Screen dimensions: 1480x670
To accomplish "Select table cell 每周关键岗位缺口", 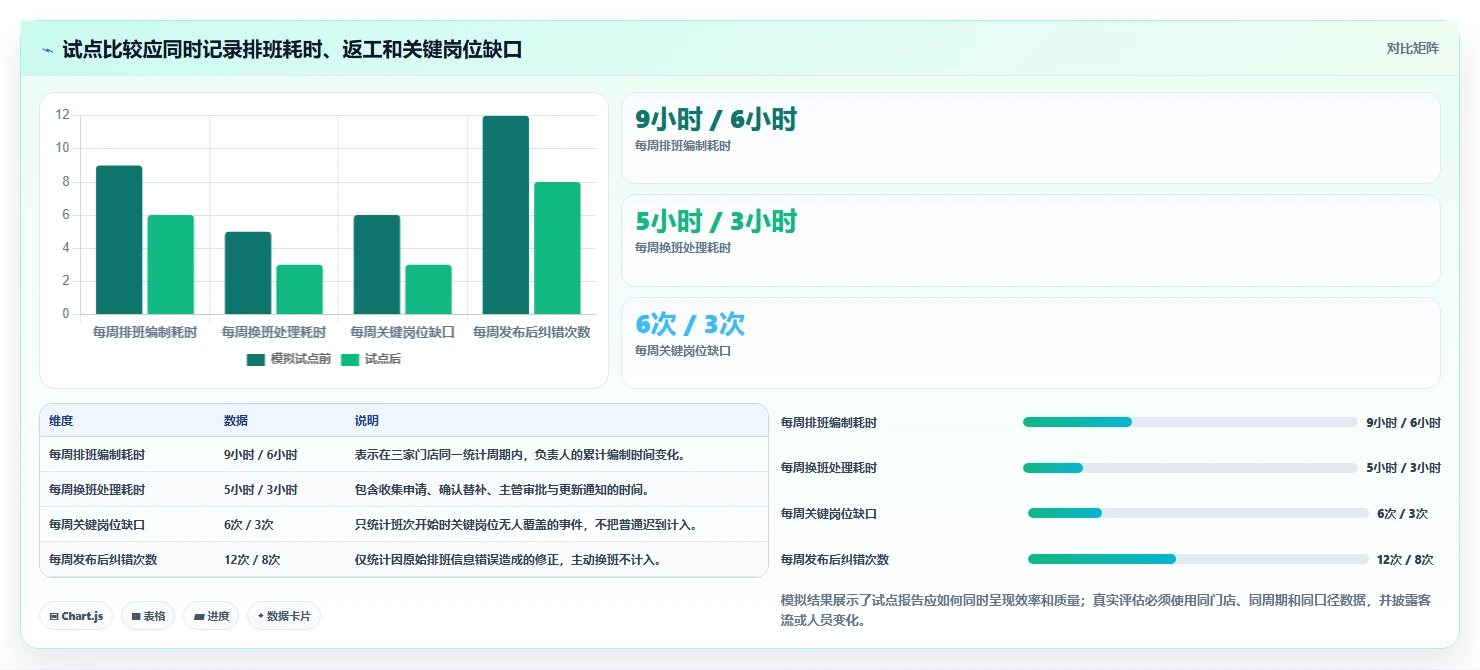I will point(97,525).
